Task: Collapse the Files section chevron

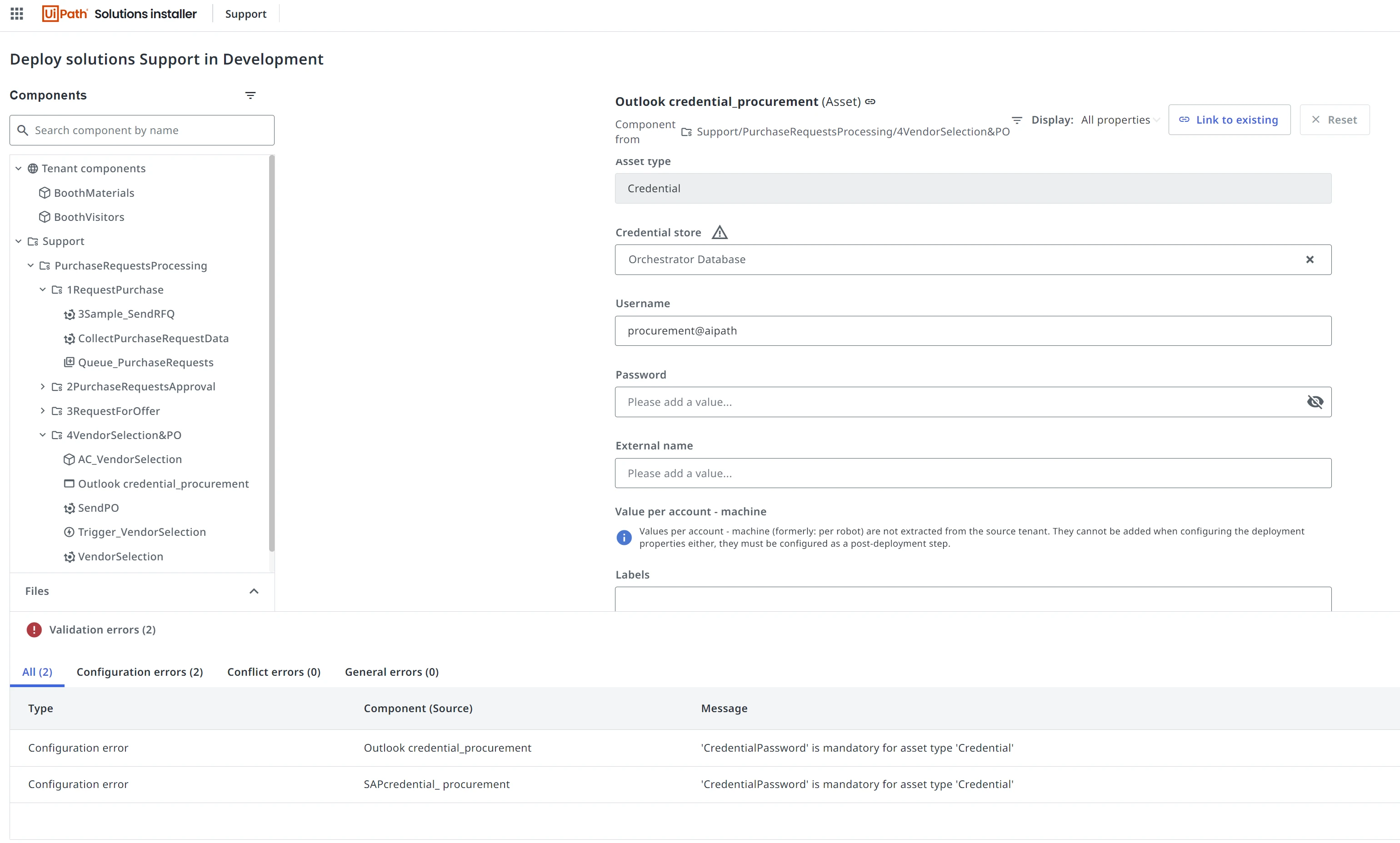Action: (x=254, y=591)
